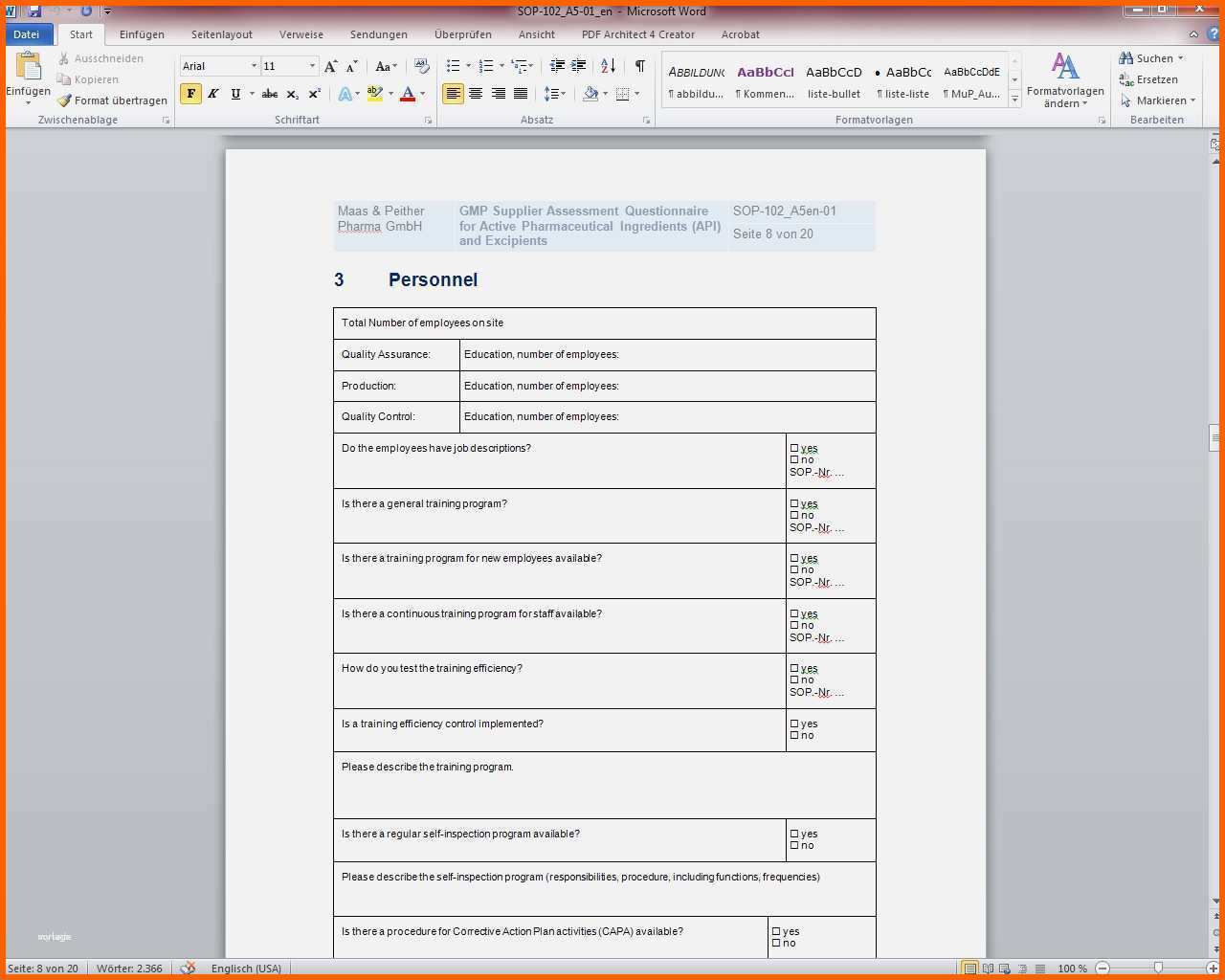Expand the Formatvorlagen styles gallery
This screenshot has height=980, width=1225.
[x=1014, y=100]
